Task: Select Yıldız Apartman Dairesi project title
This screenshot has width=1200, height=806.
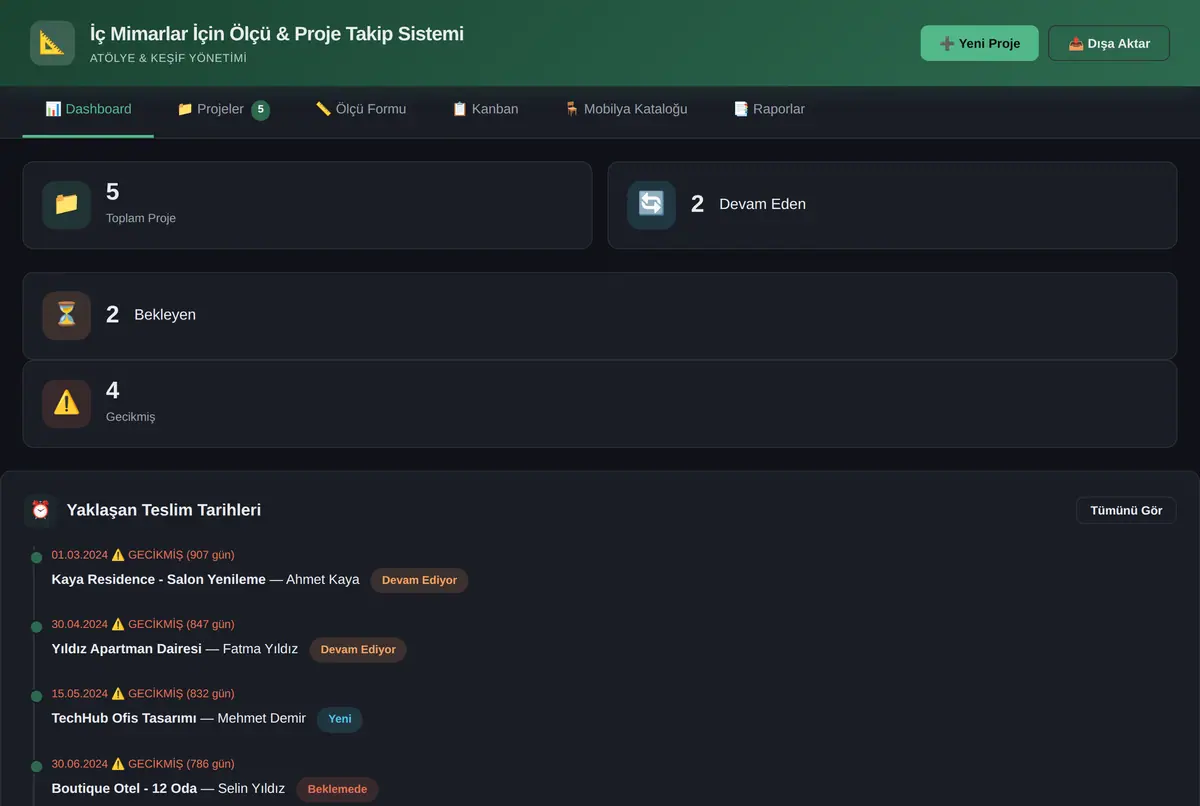Action: click(127, 648)
